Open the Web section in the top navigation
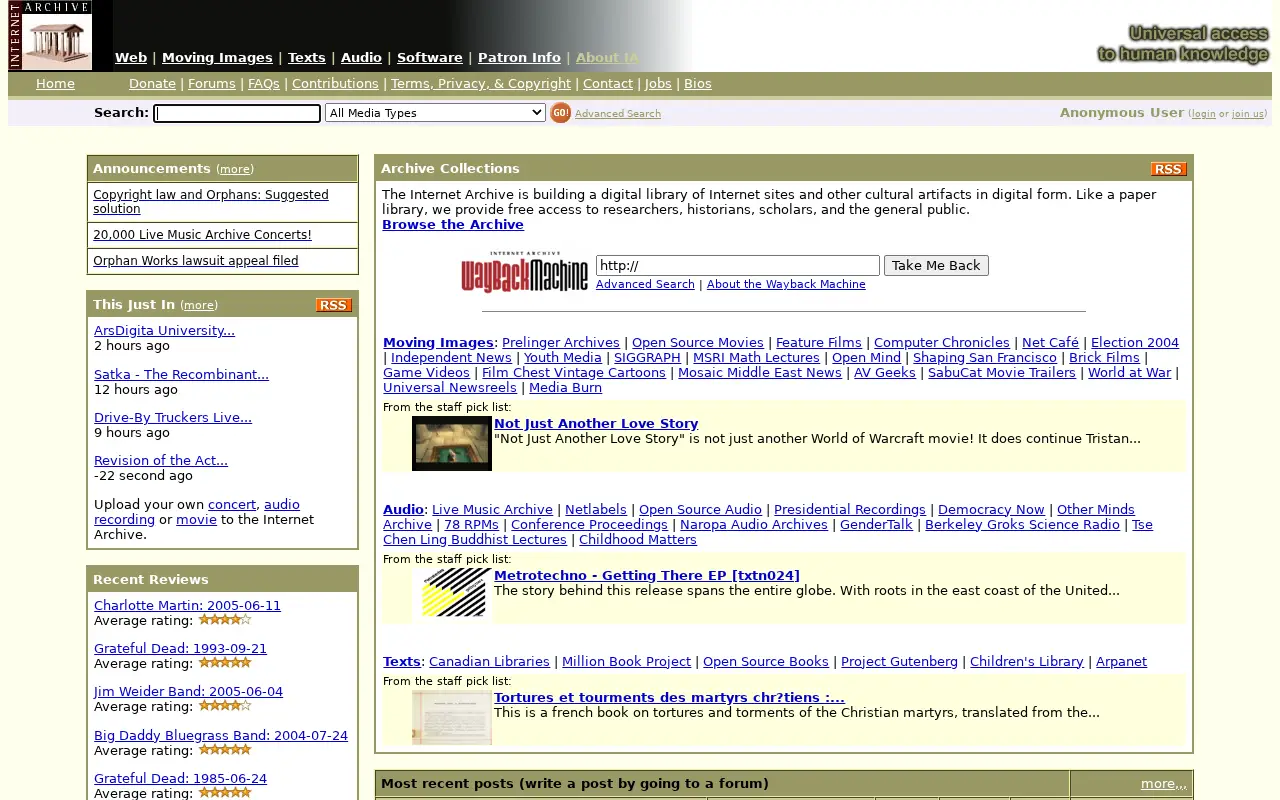The height and width of the screenshot is (800, 1280). (131, 58)
